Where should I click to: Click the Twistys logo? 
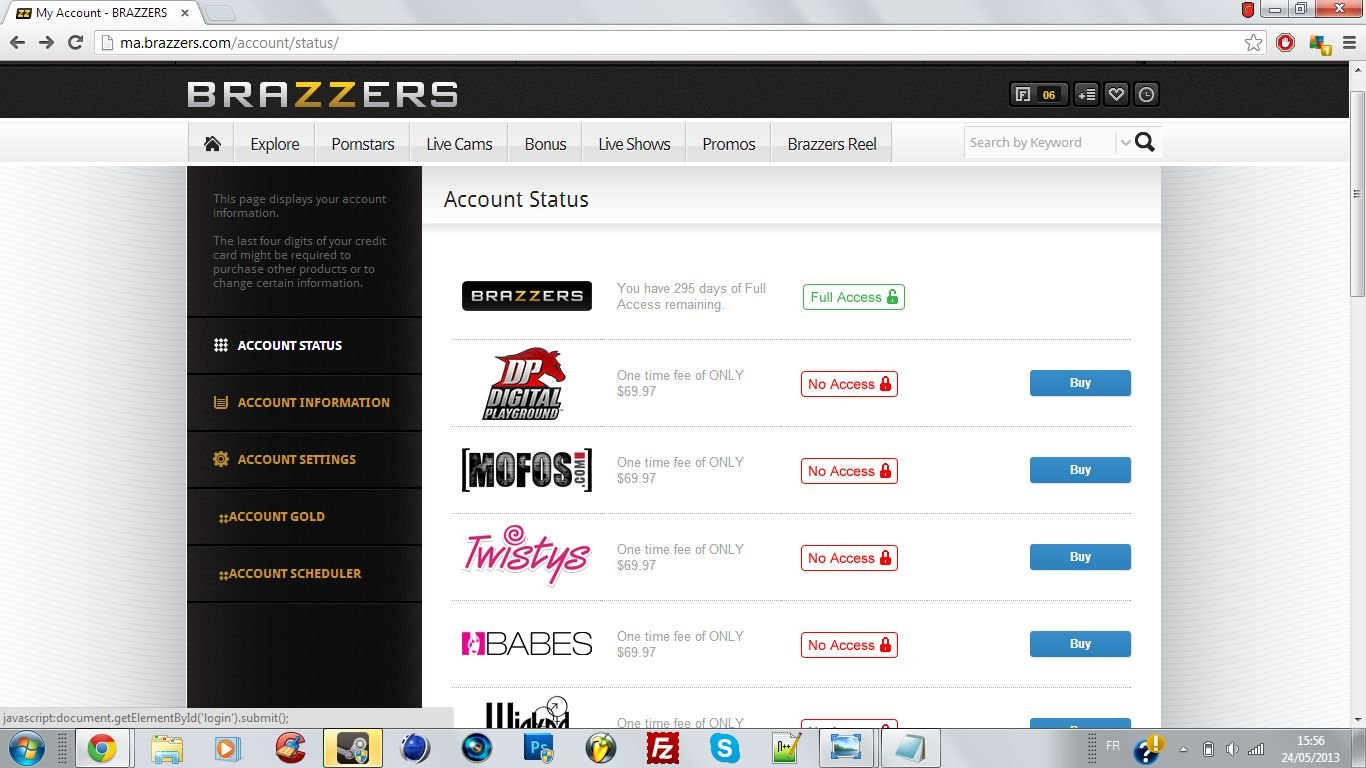(527, 555)
